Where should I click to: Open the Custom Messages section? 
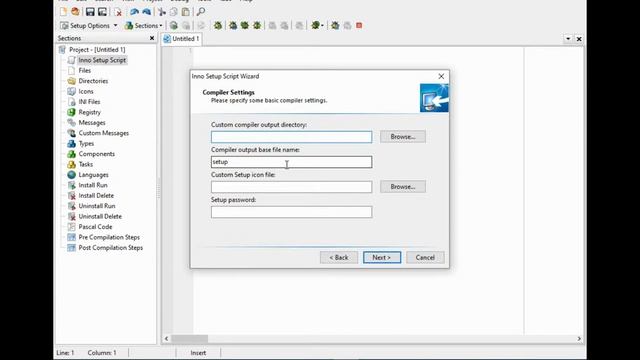pos(104,133)
